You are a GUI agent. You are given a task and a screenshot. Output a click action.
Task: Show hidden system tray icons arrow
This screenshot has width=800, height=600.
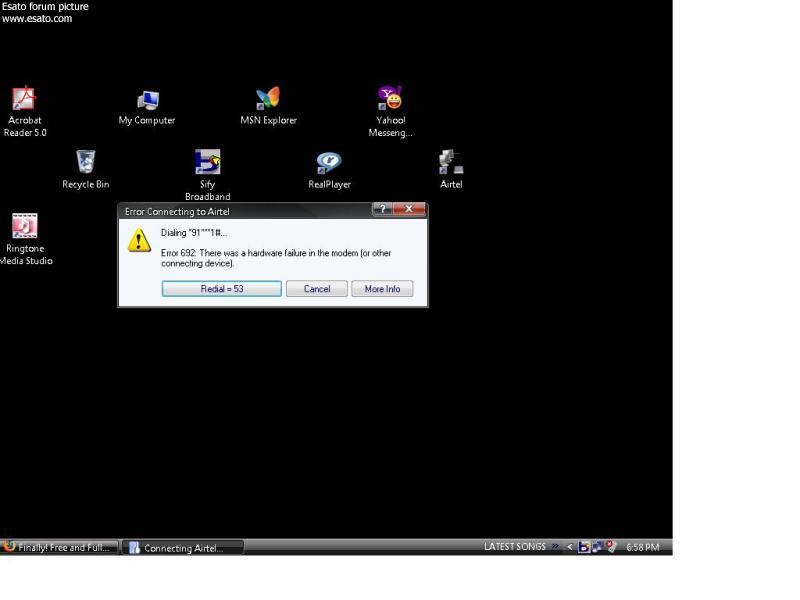569,547
